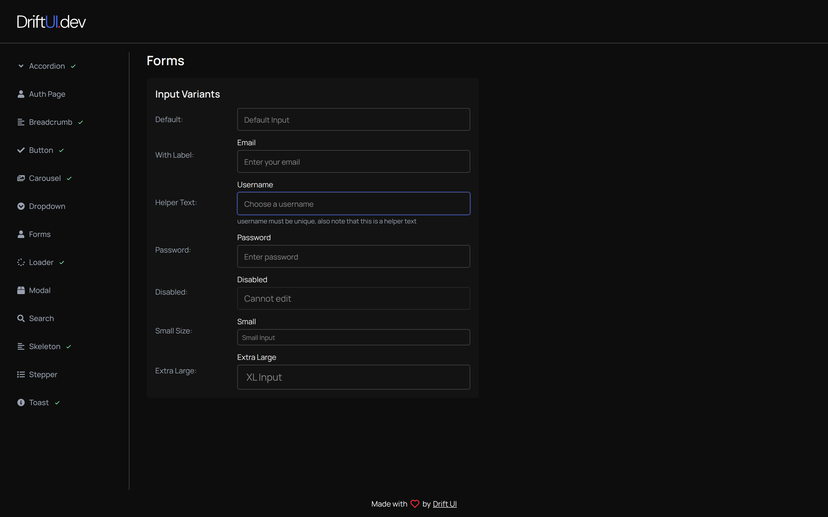Click the Skeleton lines icon
828x517 pixels.
pyautogui.click(x=21, y=346)
